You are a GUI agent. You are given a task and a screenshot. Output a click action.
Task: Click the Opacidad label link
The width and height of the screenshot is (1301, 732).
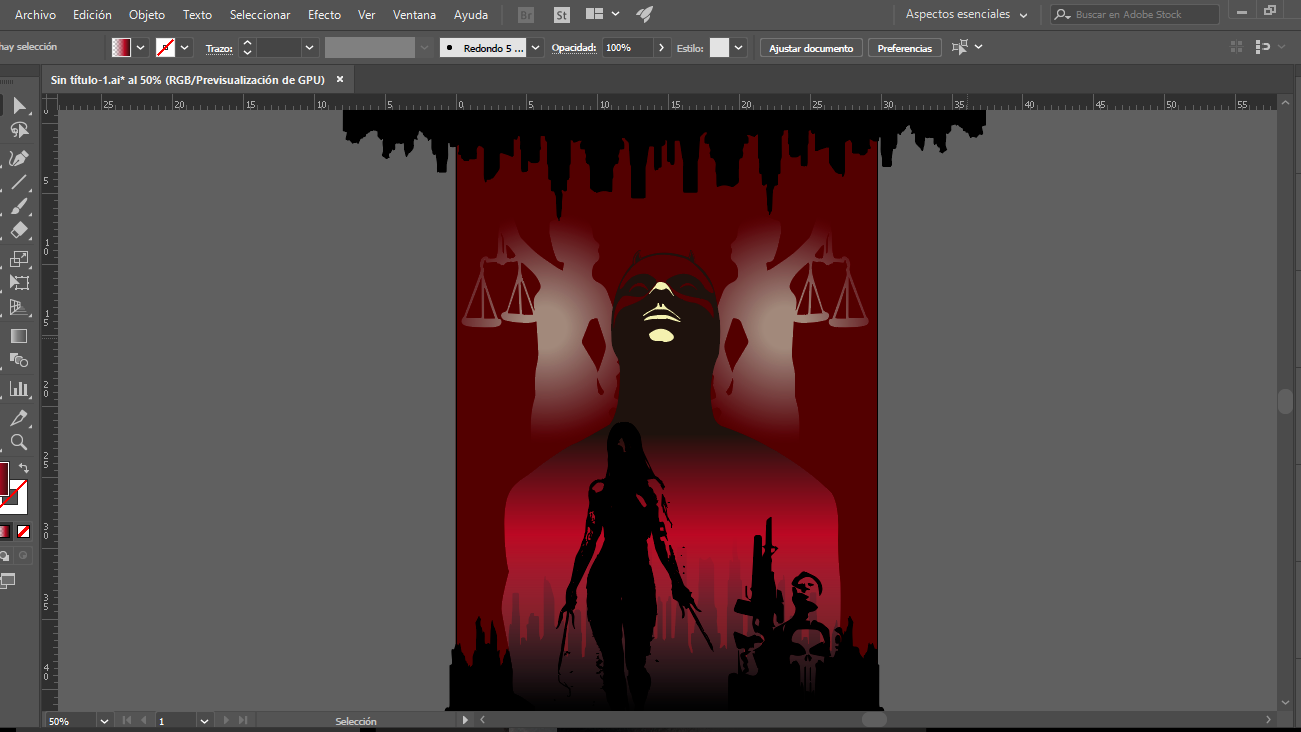574,48
